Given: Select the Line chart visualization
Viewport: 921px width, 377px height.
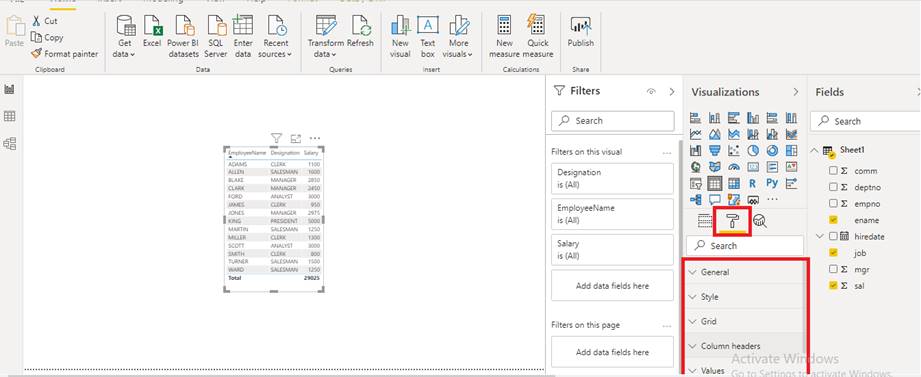Looking at the screenshot, I should tap(695, 134).
